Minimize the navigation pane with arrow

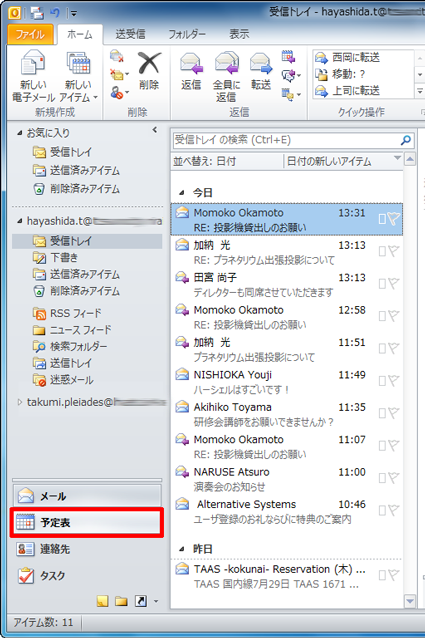(x=155, y=130)
